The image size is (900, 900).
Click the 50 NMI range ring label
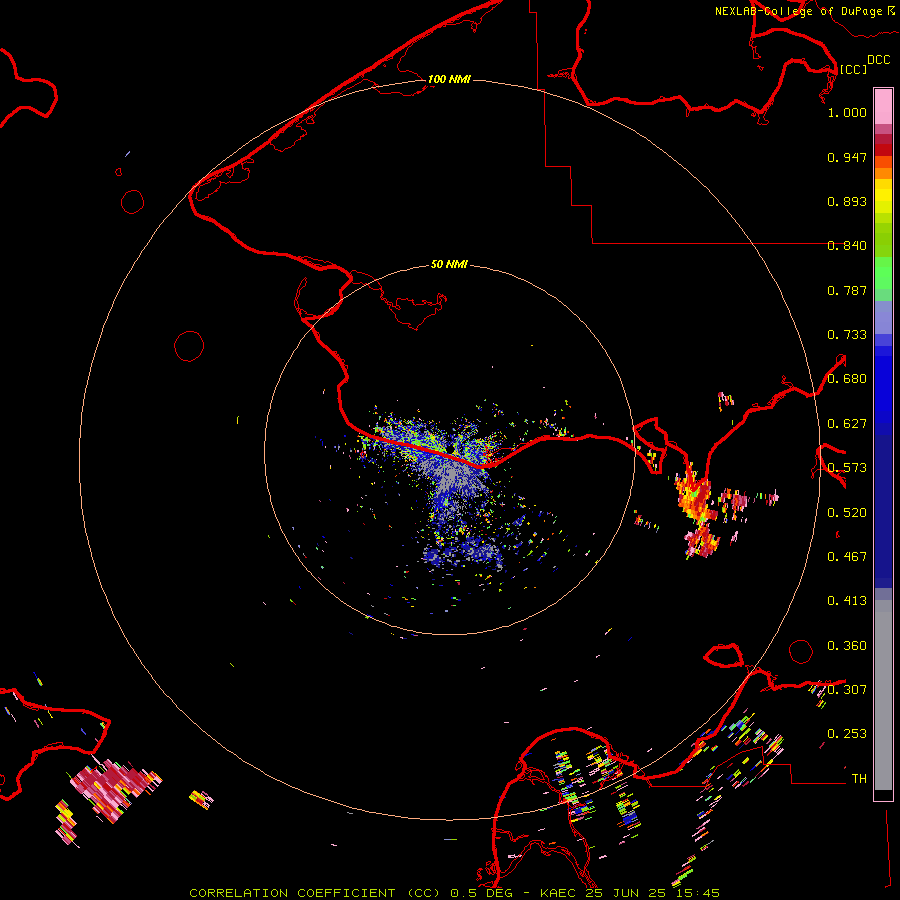click(x=449, y=265)
